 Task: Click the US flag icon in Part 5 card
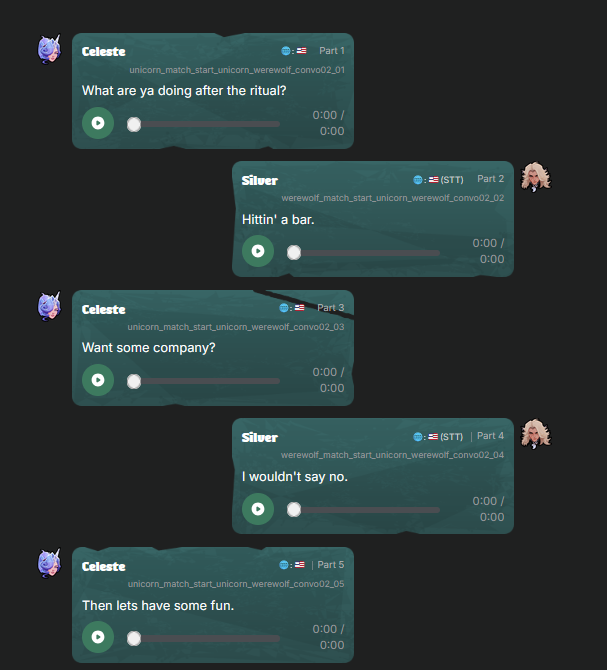[299, 564]
